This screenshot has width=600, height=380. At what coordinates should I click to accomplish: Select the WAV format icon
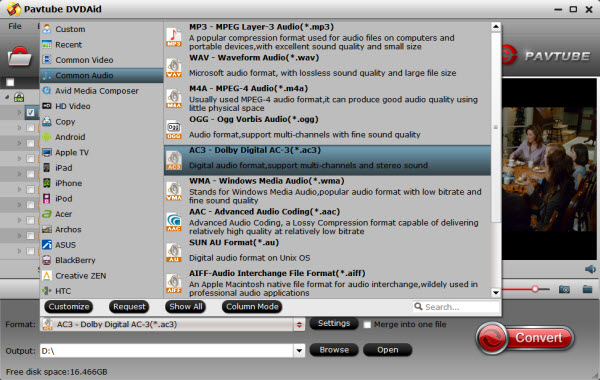tap(174, 68)
